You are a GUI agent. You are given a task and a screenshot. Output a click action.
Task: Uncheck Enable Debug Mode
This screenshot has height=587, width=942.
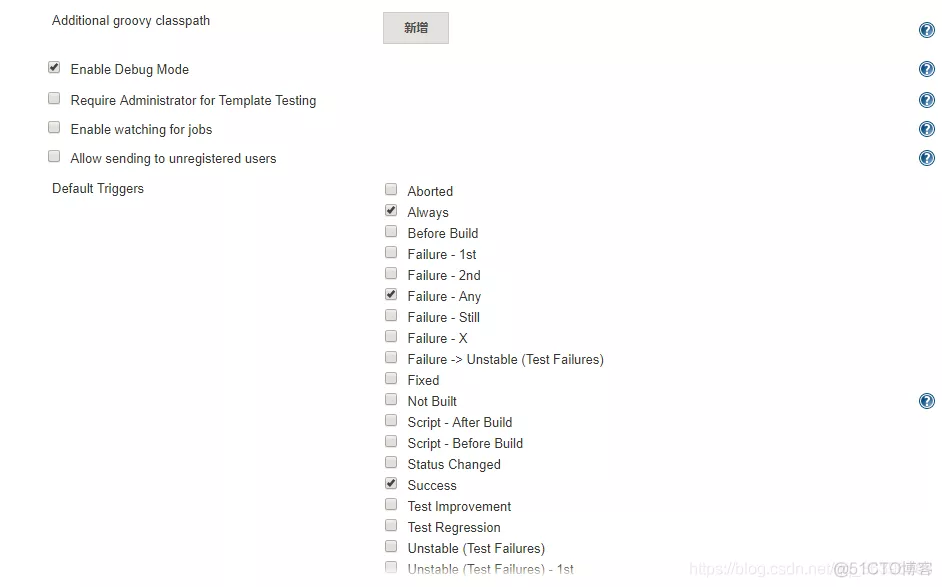54,68
